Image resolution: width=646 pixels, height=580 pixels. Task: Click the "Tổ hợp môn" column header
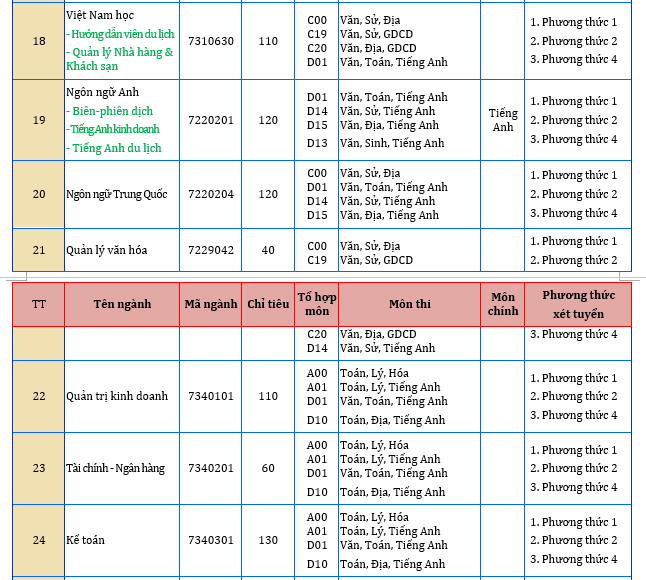coord(316,304)
